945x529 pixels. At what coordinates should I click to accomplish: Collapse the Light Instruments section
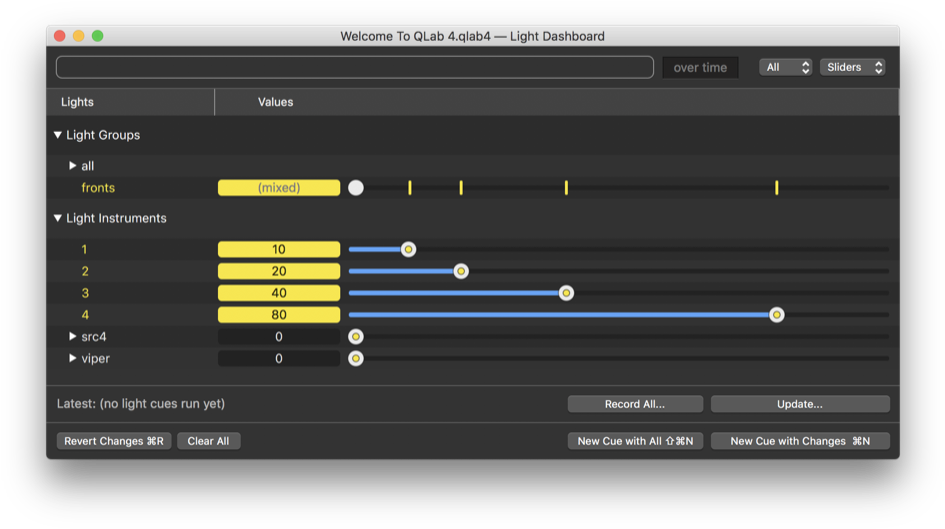[58, 218]
